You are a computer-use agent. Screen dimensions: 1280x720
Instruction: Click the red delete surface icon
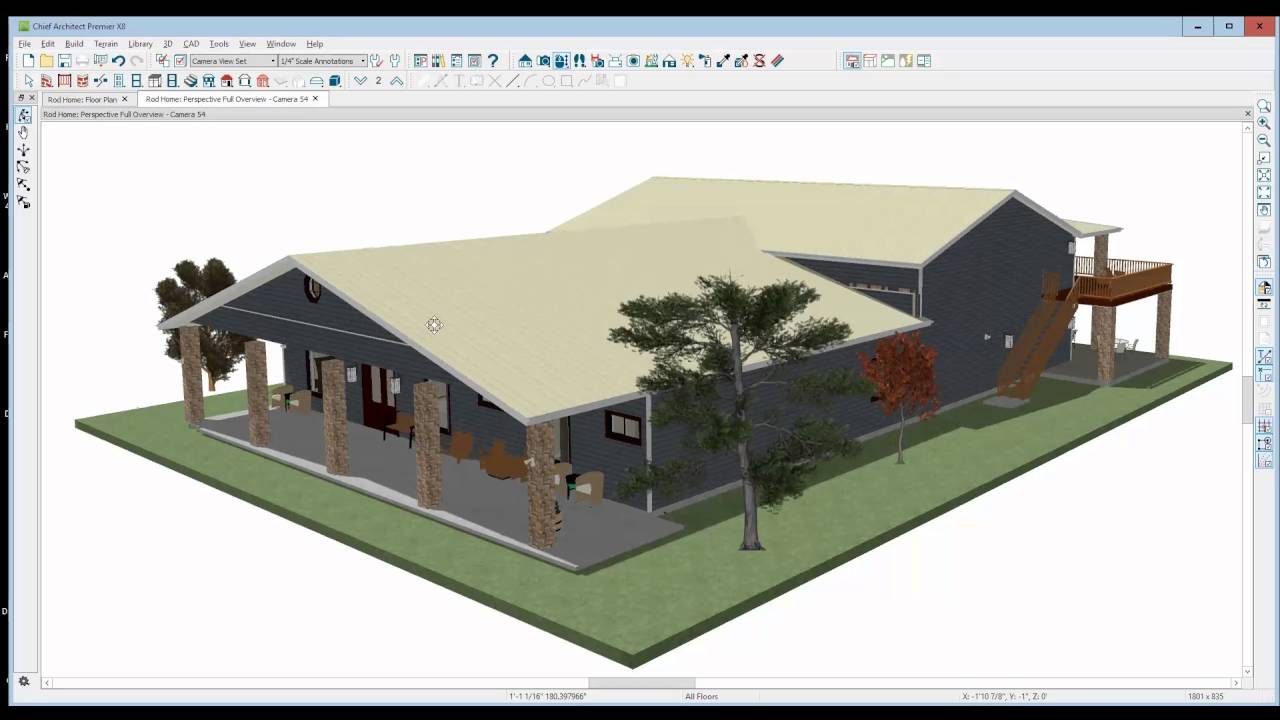pyautogui.click(x=759, y=61)
